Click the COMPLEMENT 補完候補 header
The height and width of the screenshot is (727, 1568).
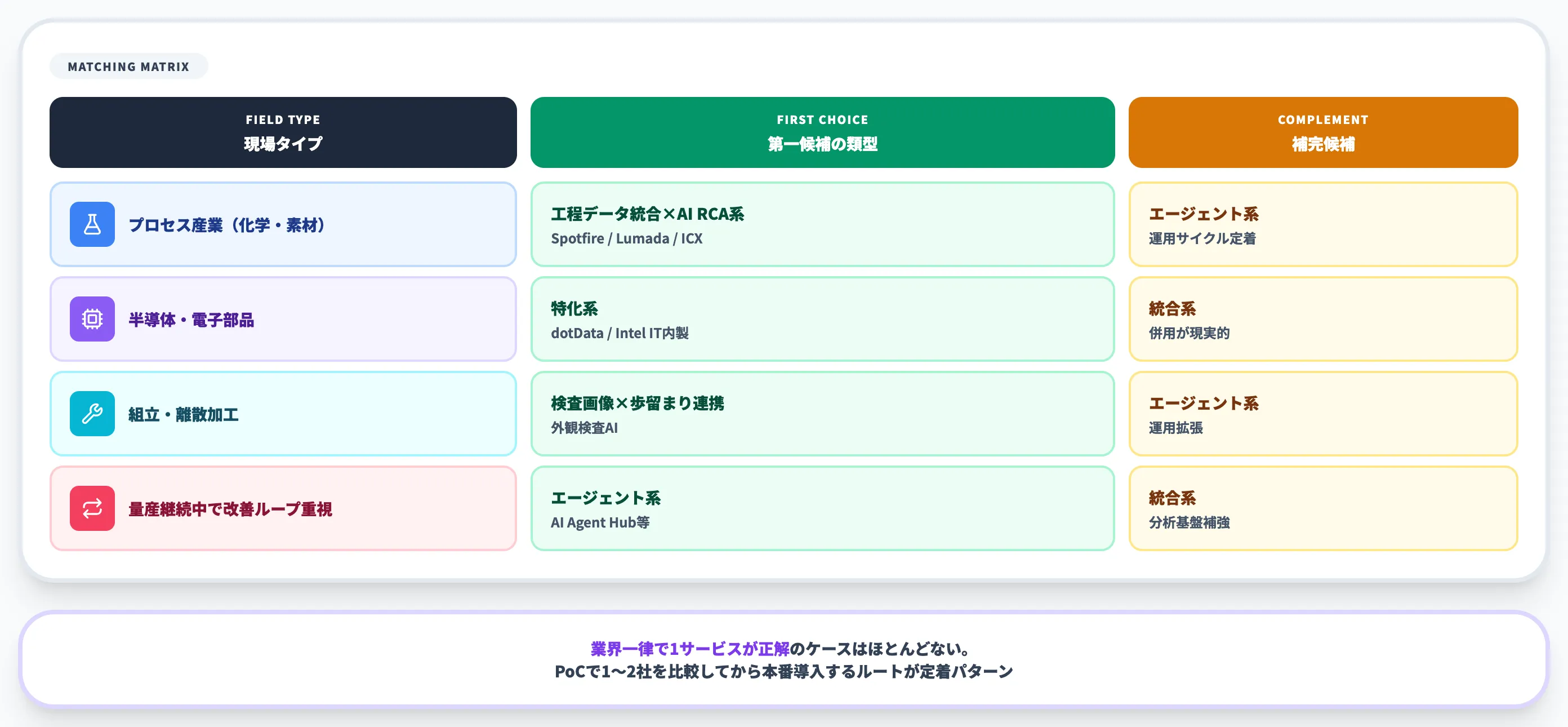pyautogui.click(x=1322, y=132)
